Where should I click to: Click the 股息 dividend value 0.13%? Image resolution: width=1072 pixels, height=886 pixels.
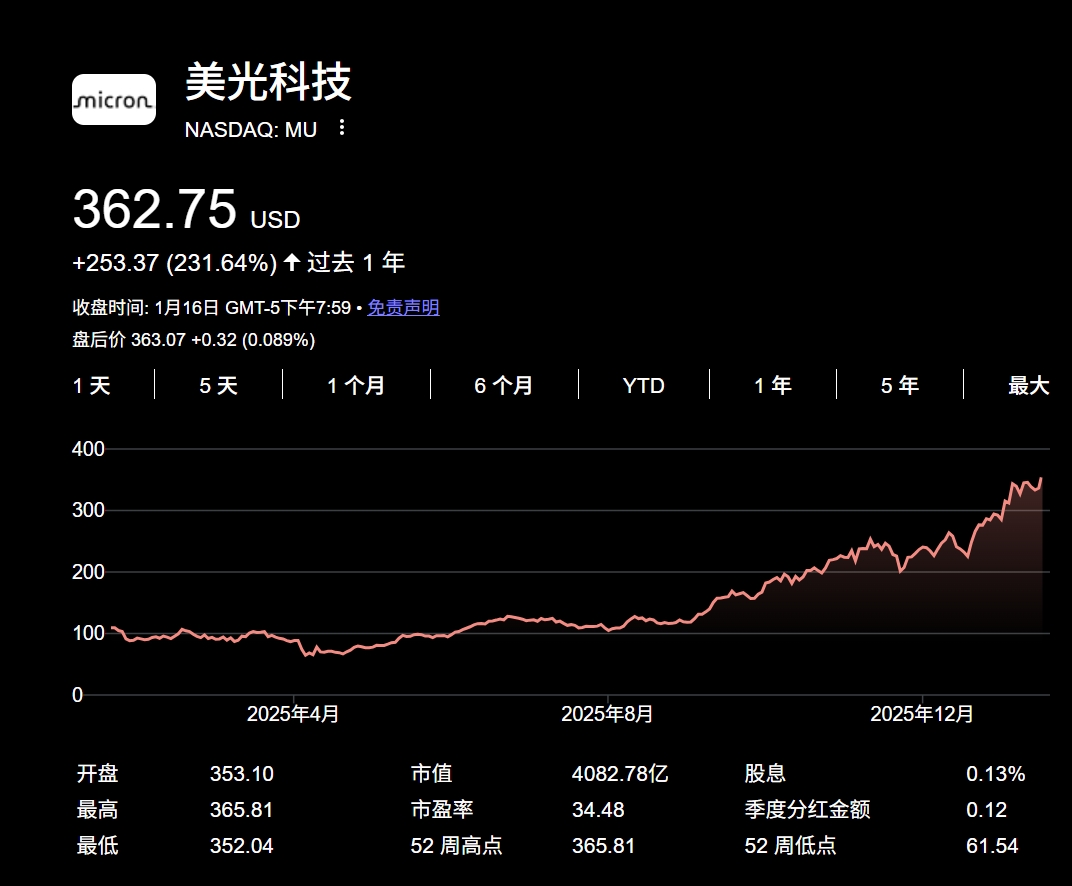(x=994, y=773)
